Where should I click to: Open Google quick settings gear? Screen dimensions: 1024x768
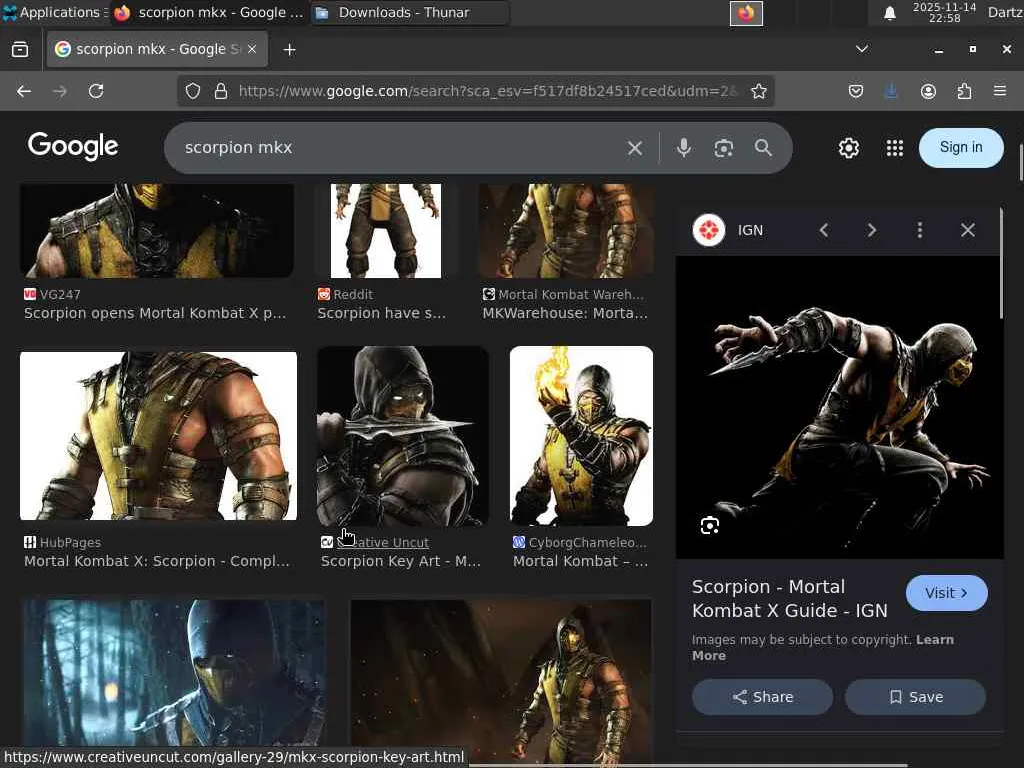848,148
